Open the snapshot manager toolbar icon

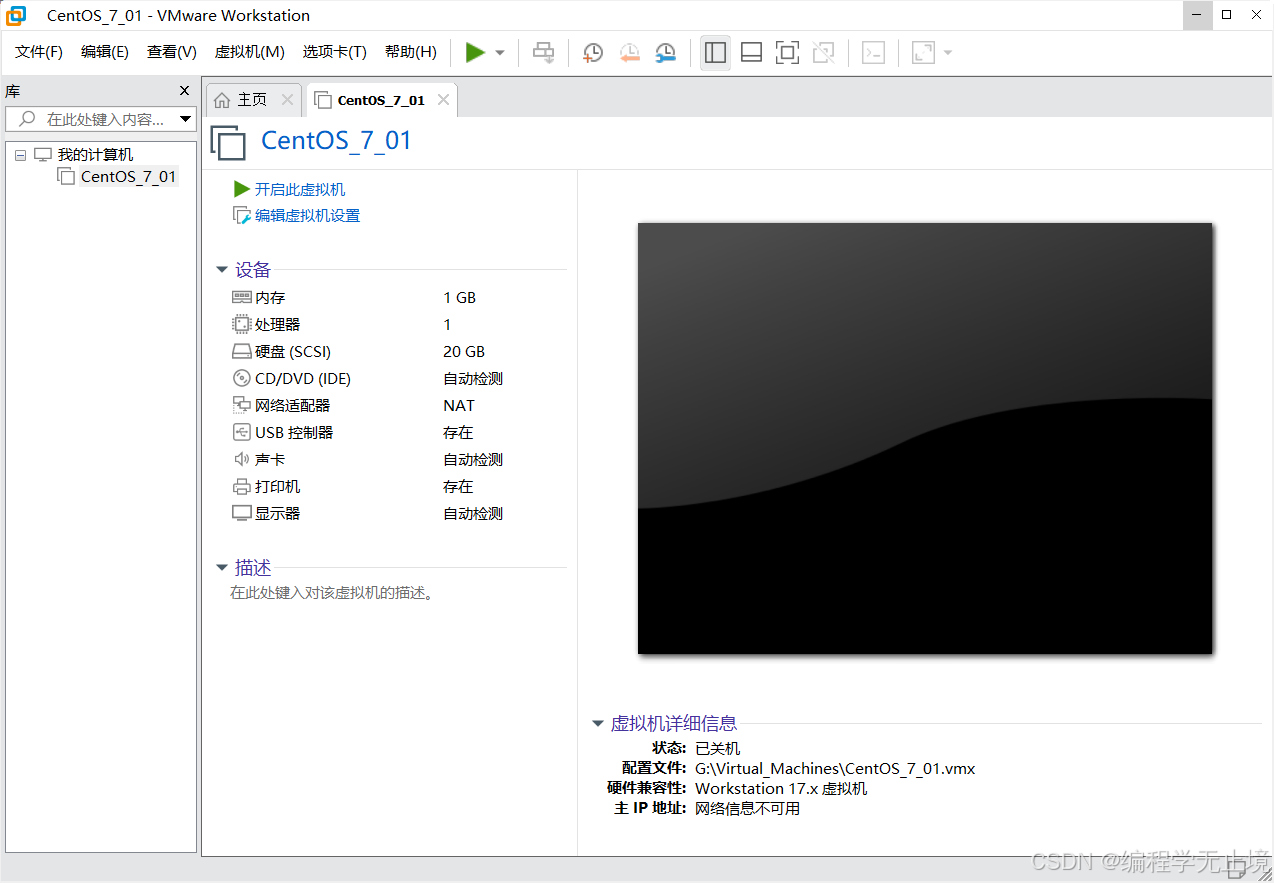[665, 53]
